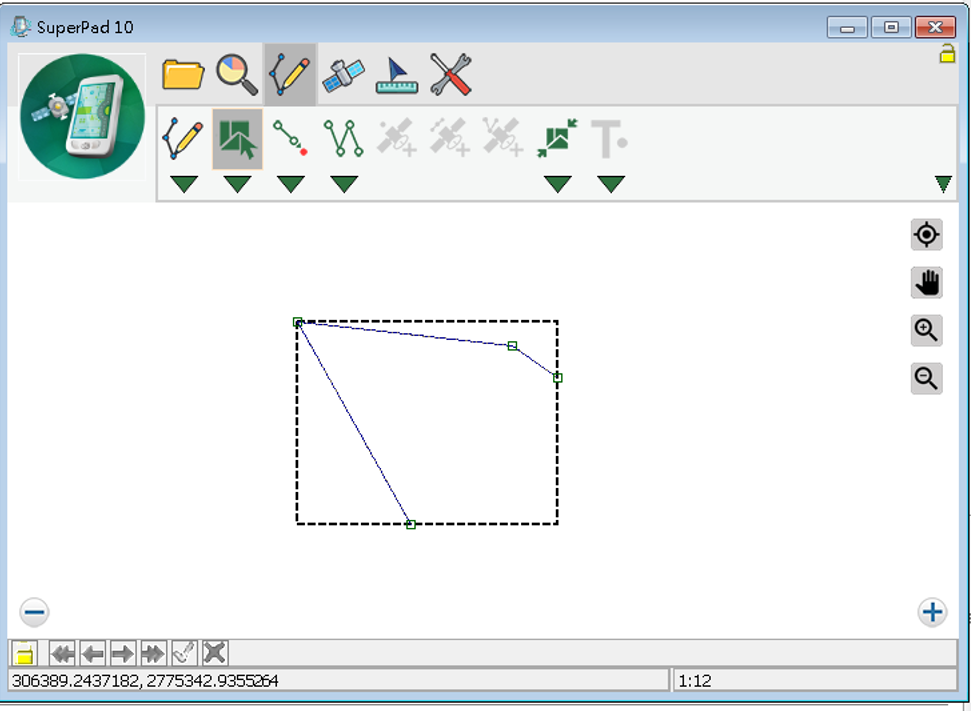971x711 pixels.
Task: Click the cancel X icon in bottom bar
Action: point(215,653)
